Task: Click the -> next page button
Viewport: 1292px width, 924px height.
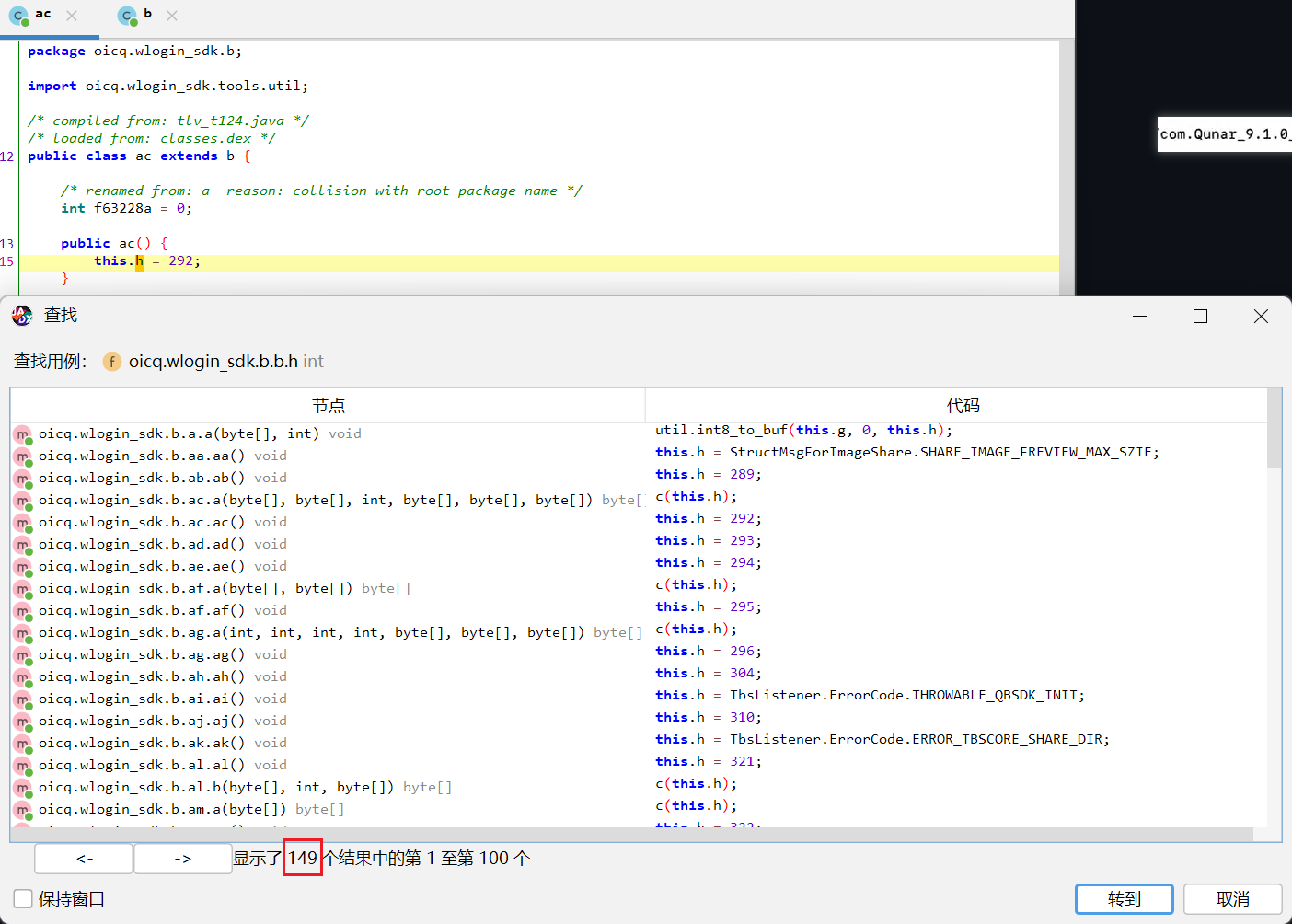Action: coord(182,858)
